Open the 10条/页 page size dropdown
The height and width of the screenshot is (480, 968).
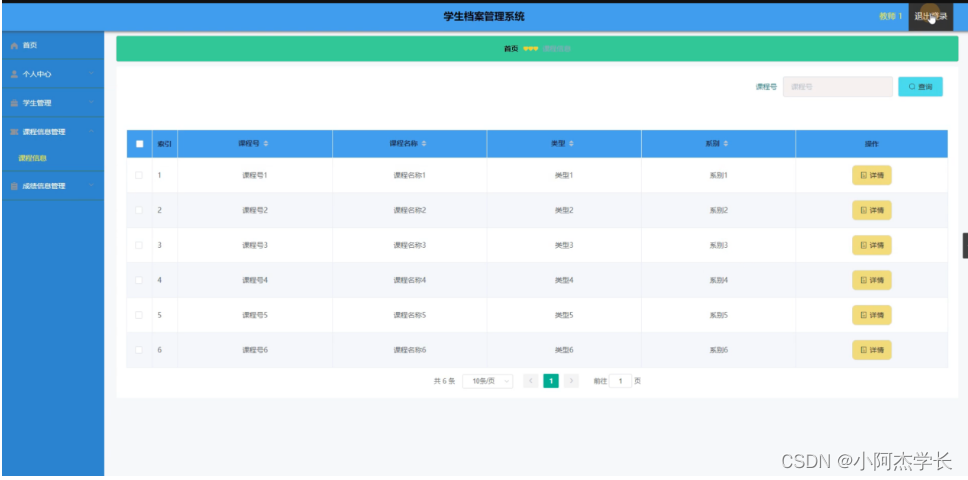pyautogui.click(x=487, y=381)
